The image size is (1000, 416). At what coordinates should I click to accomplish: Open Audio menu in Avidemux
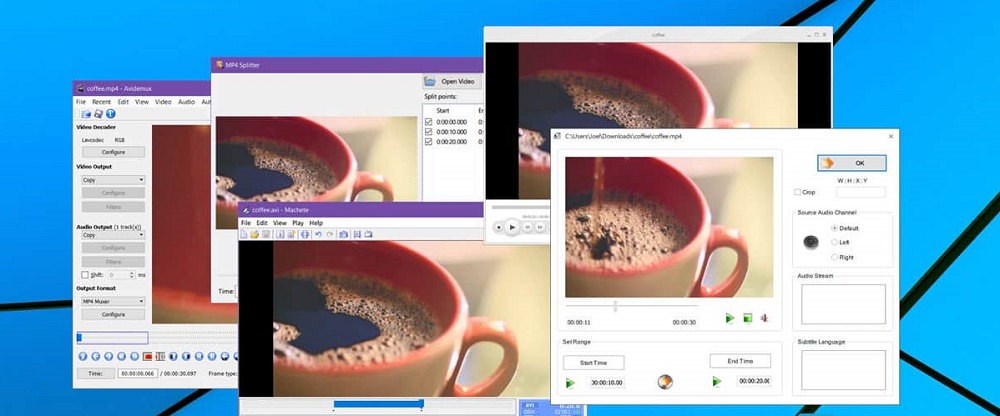[x=186, y=102]
